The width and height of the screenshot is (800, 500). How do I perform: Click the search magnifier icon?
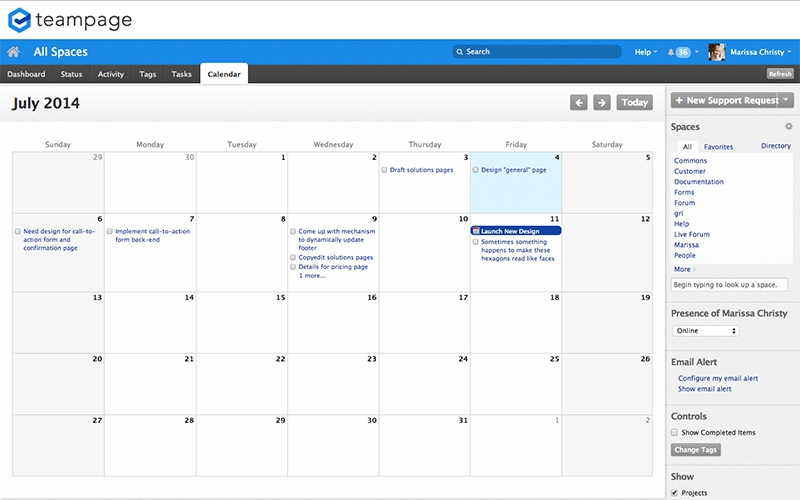tap(460, 52)
